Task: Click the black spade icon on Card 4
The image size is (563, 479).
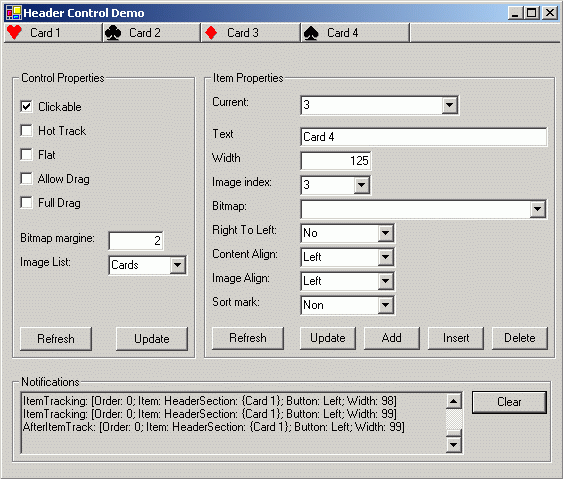Action: [311, 33]
